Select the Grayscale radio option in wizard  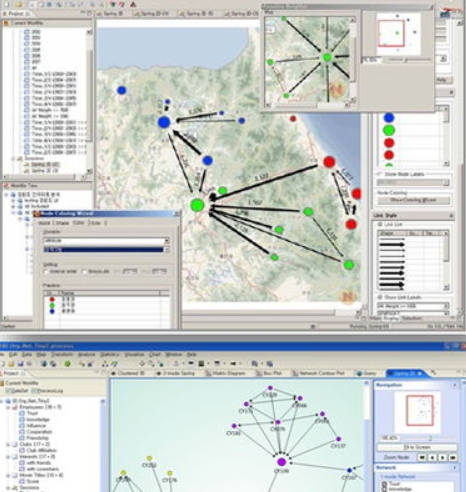pos(85,272)
